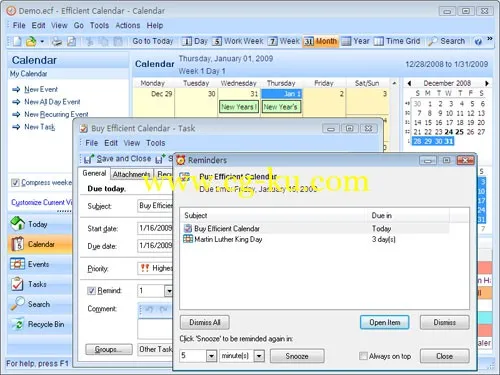Open the File menu in main window
Screen dimensions: 500x375
click(19, 25)
